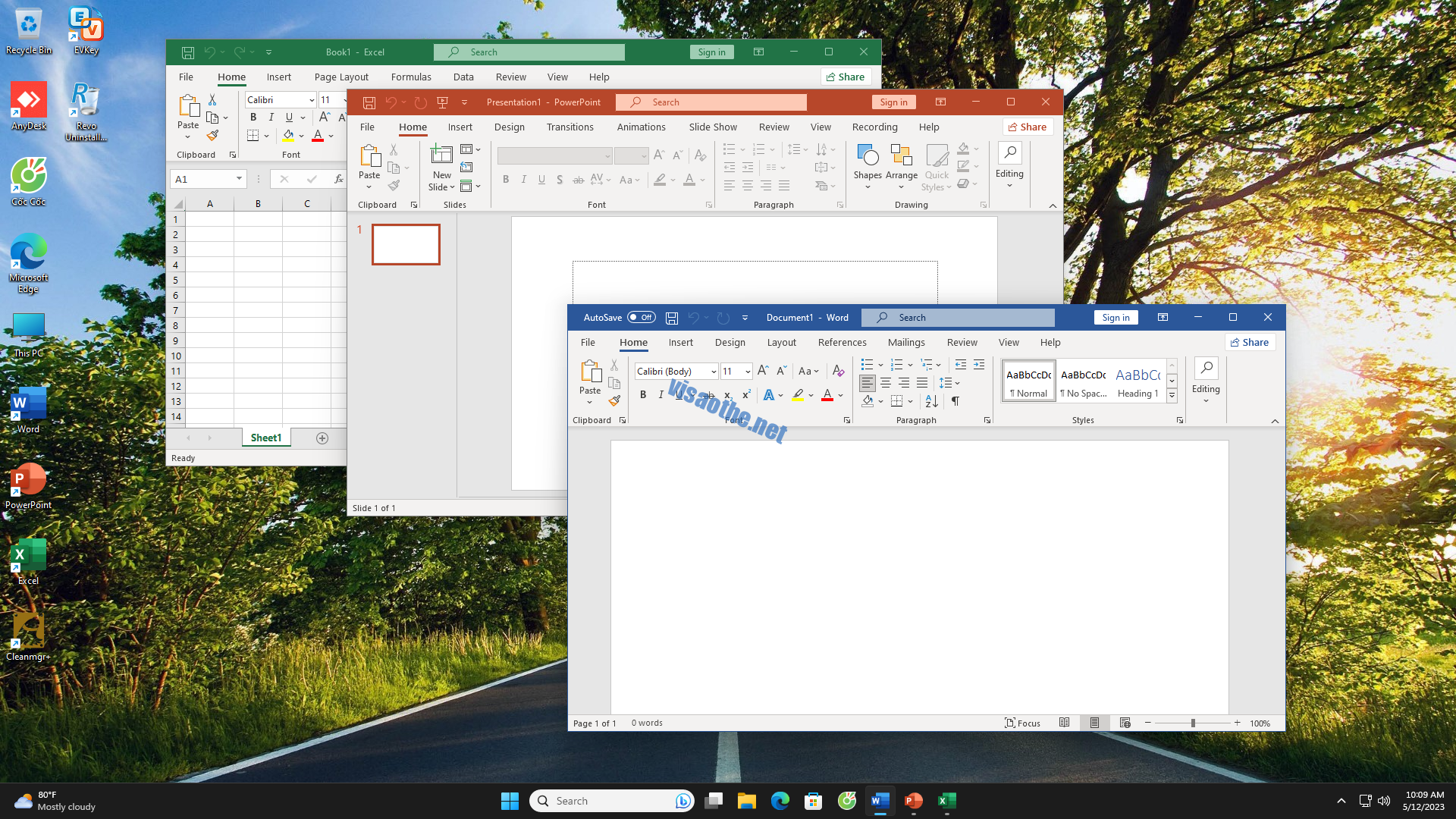Click Windows Start button on taskbar

(510, 801)
